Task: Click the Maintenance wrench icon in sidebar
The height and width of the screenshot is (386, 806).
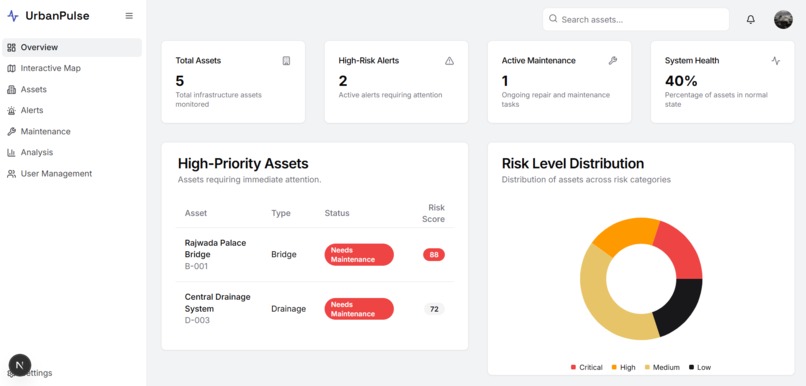Action: (11, 132)
